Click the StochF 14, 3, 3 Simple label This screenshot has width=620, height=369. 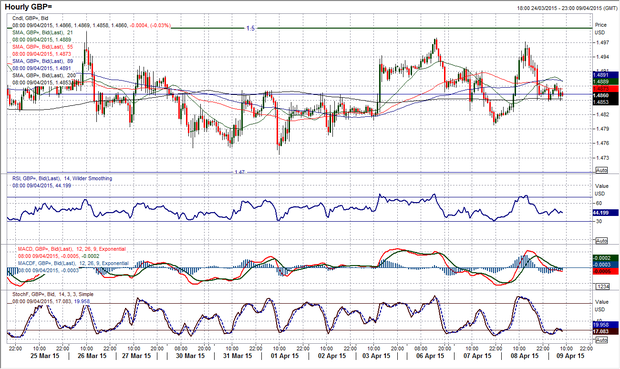tap(53, 295)
